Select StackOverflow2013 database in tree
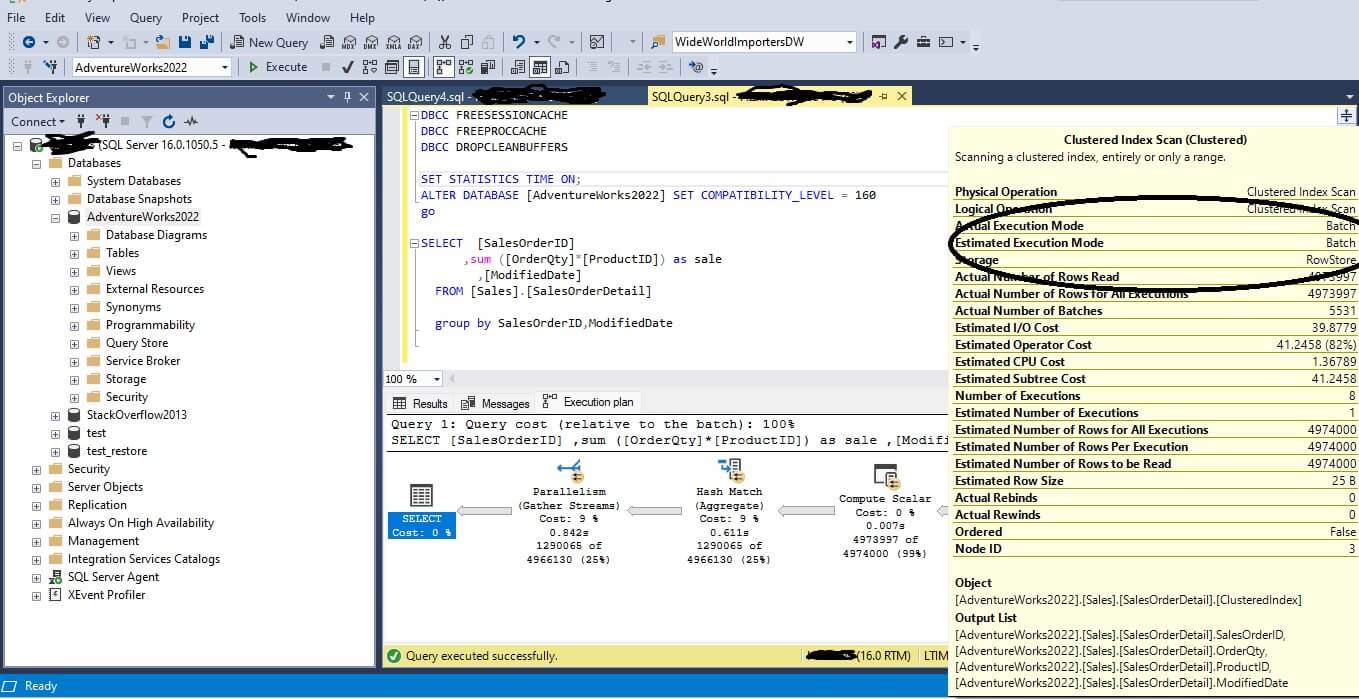Image resolution: width=1359 pixels, height=699 pixels. point(136,415)
